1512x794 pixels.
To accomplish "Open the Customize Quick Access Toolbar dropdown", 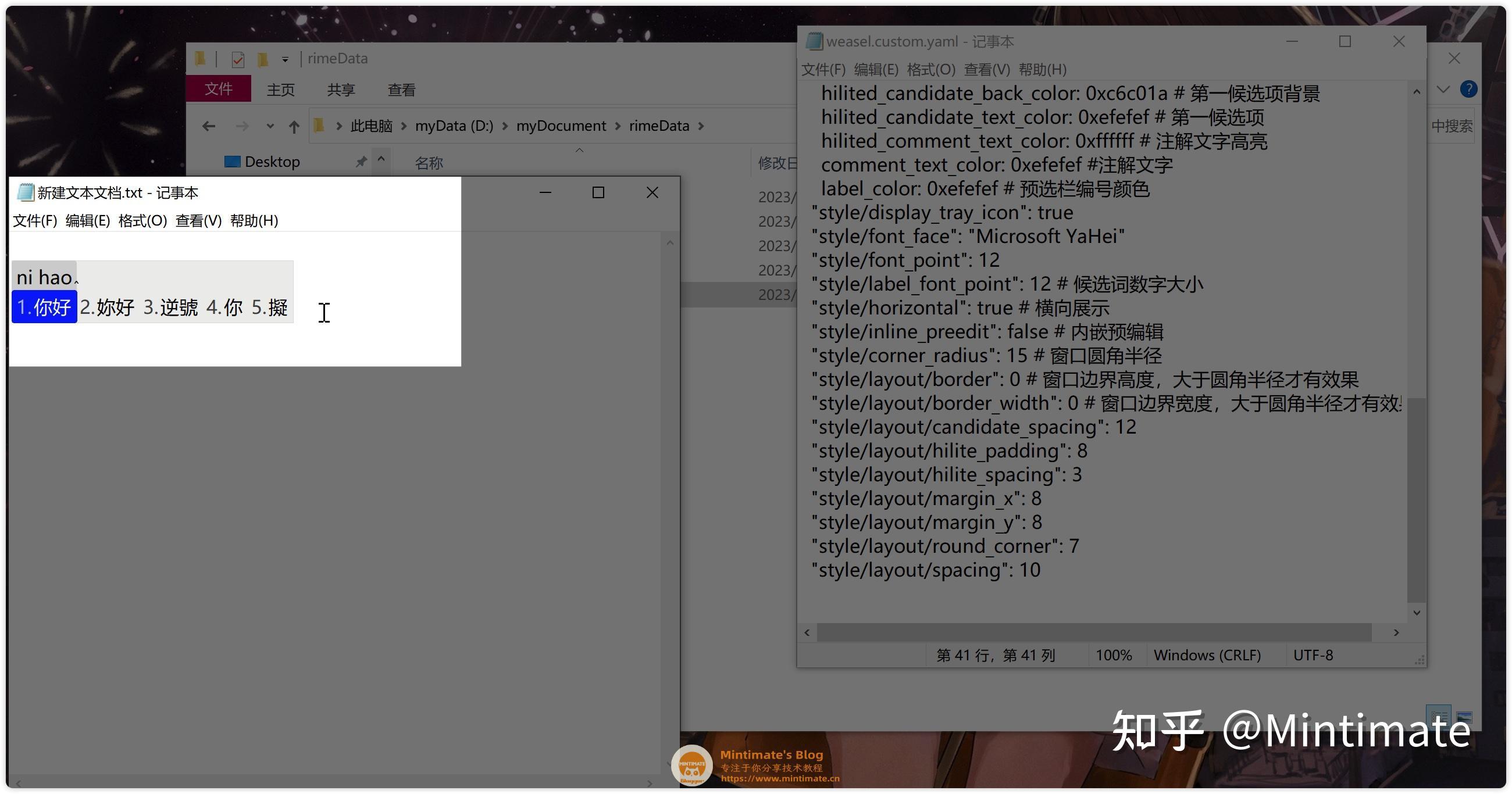I will point(285,59).
